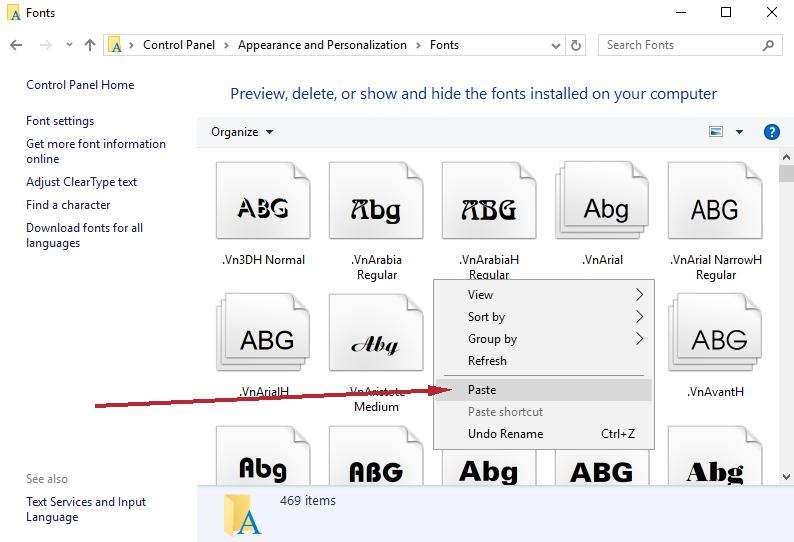Select the .VnArial font family icon

tap(602, 201)
